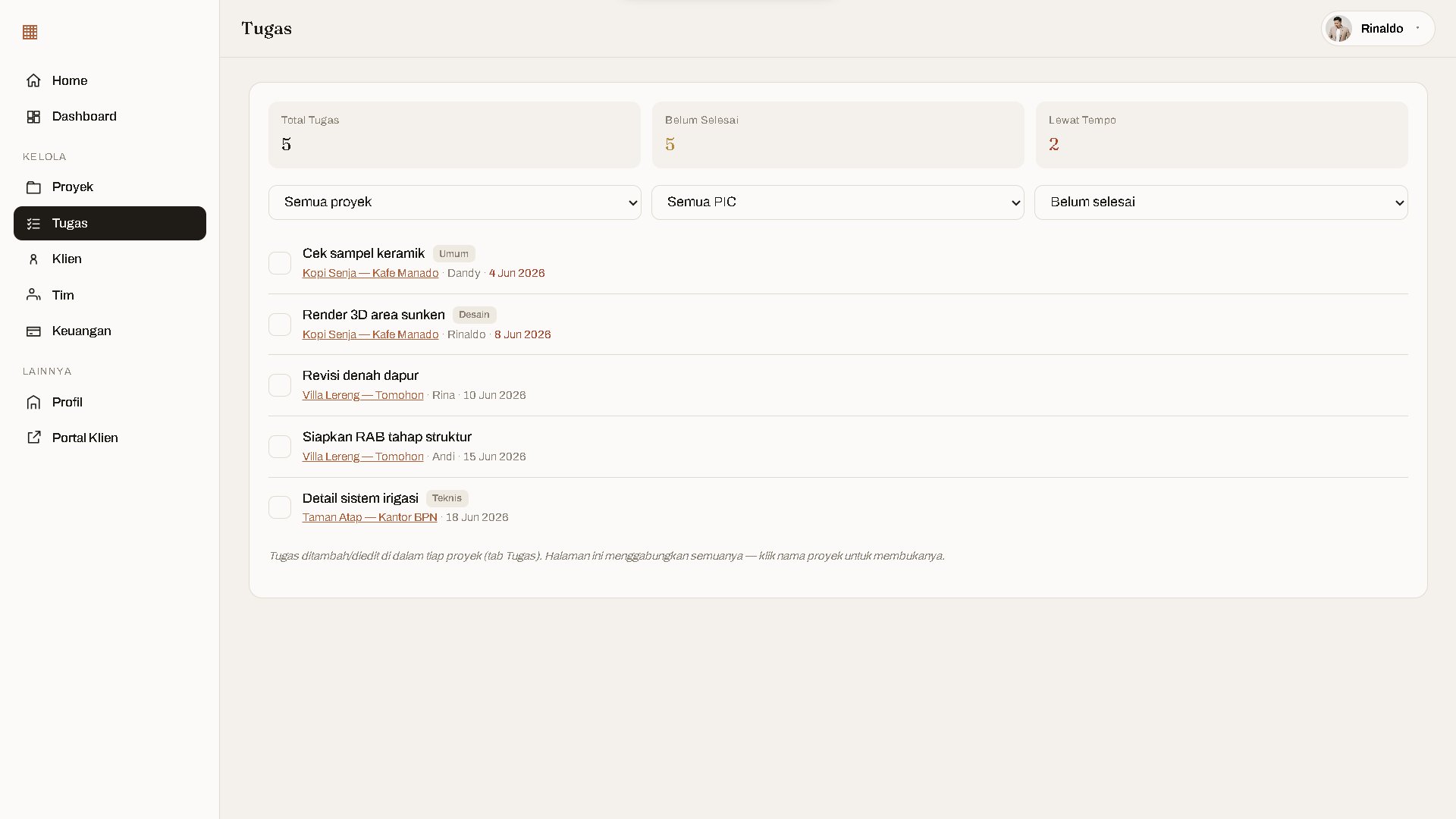
Task: Click the Total Tugas summary card
Action: click(x=454, y=135)
